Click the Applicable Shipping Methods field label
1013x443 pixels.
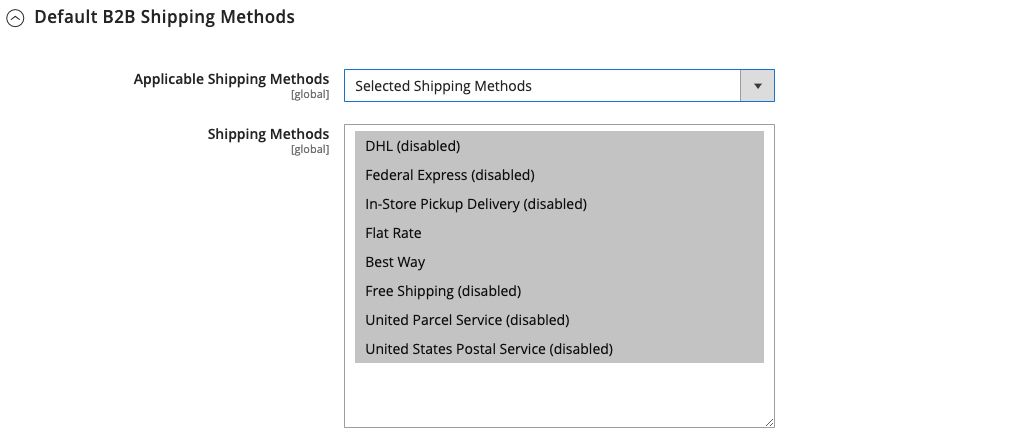[x=231, y=79]
